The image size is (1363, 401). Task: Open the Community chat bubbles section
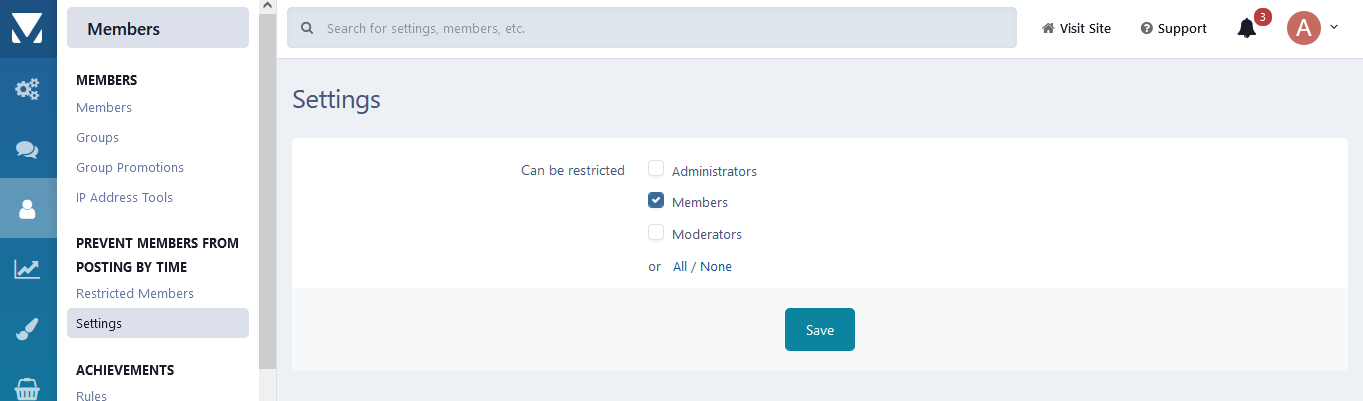click(27, 150)
